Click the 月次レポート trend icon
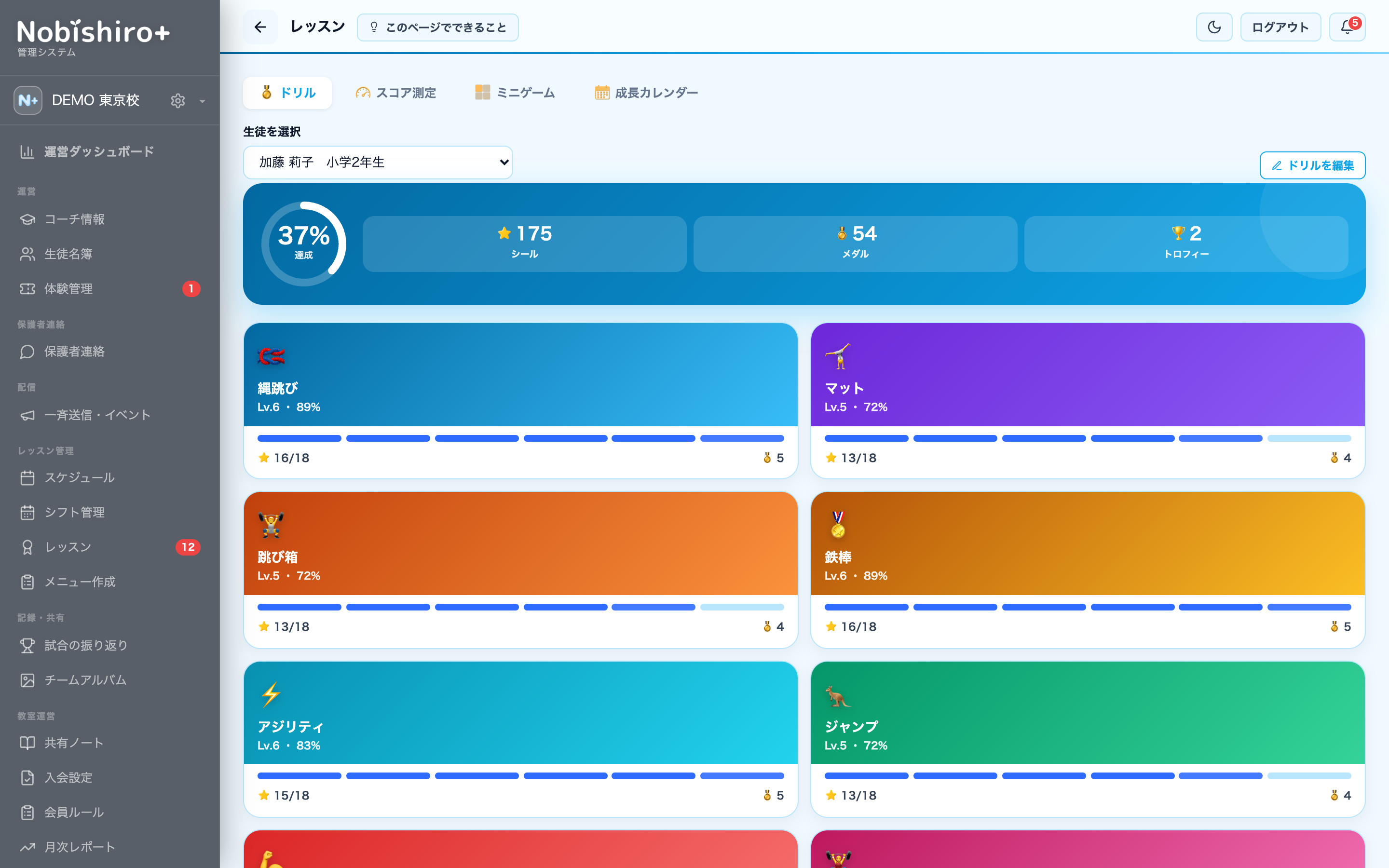Screen dimensions: 1389x868 coord(27,847)
